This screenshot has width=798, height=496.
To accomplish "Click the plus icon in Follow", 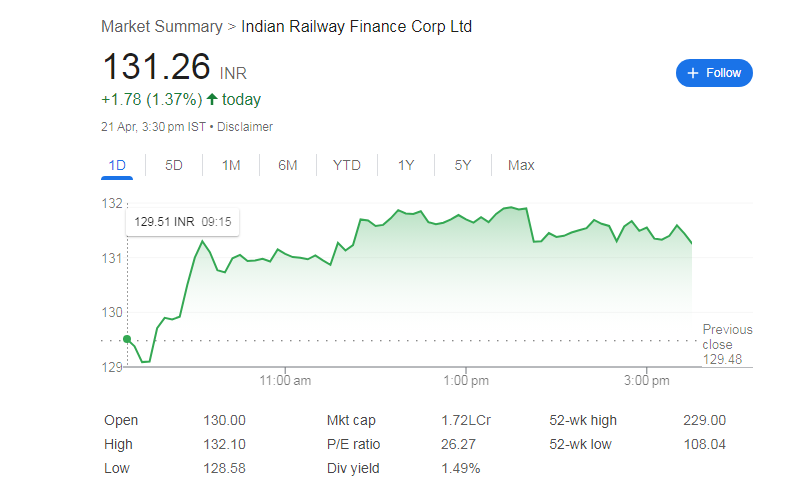I will coord(693,73).
